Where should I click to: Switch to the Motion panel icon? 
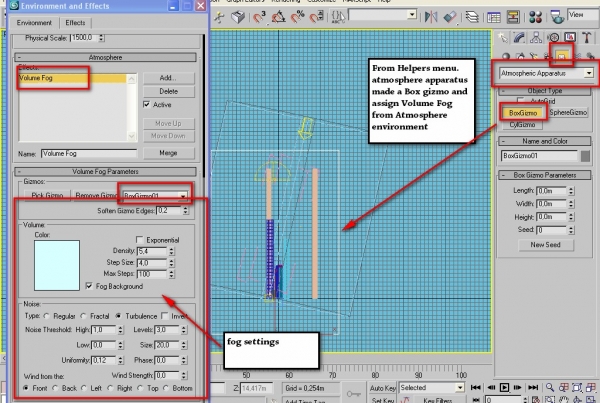pyautogui.click(x=553, y=38)
